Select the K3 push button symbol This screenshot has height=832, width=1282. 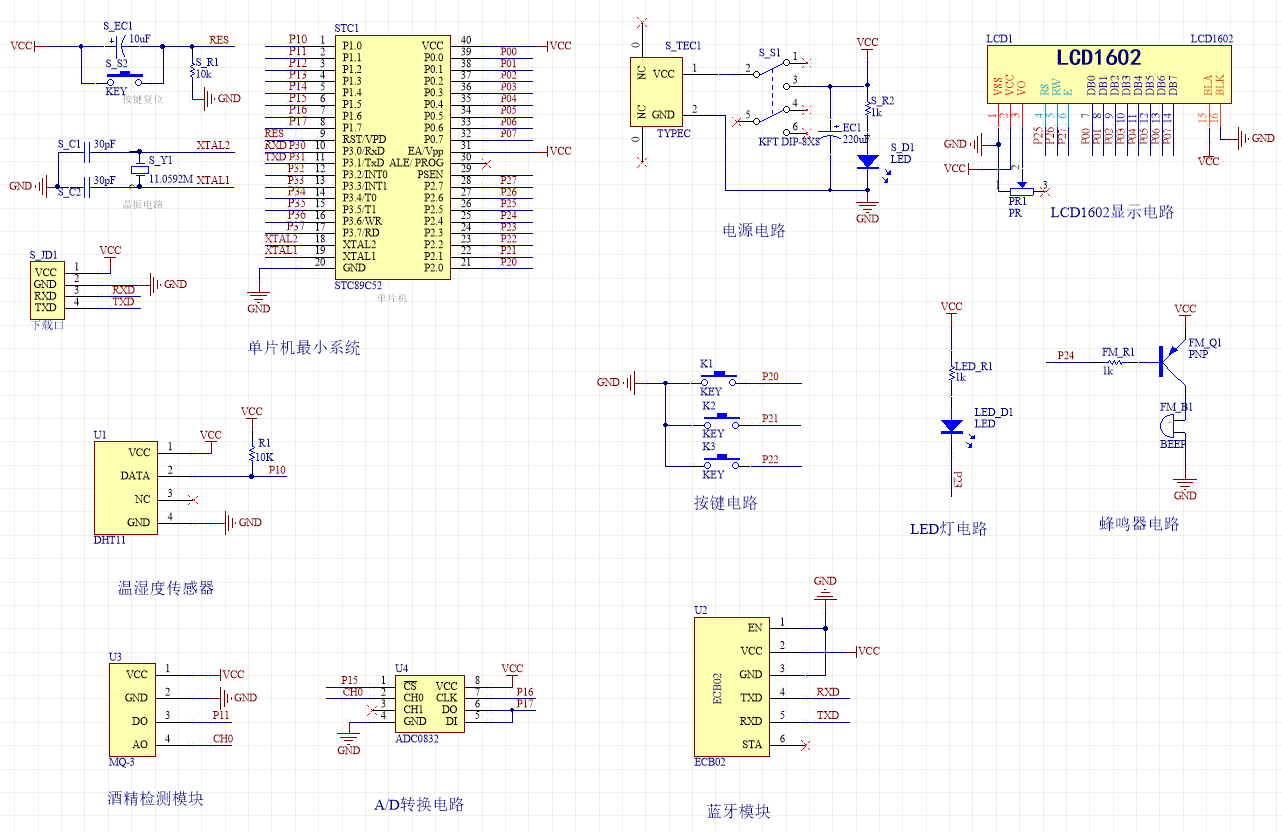[718, 461]
